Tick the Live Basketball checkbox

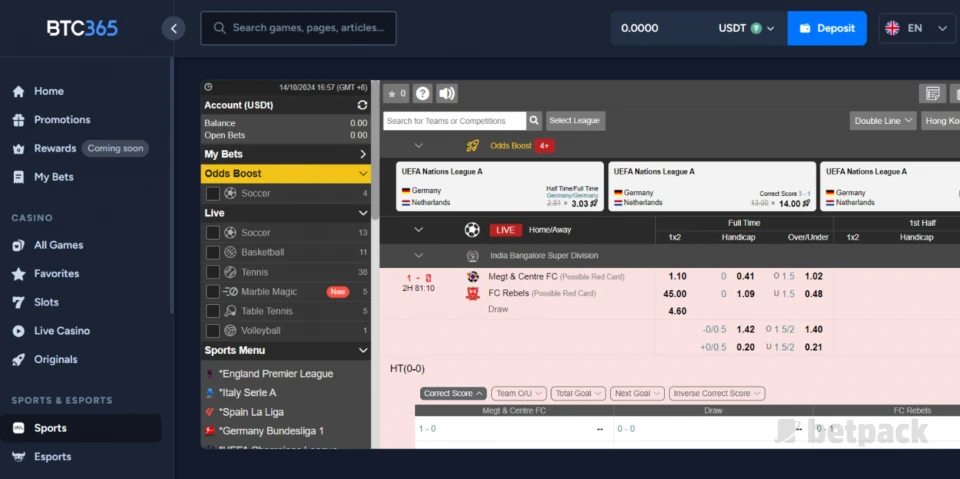point(213,252)
